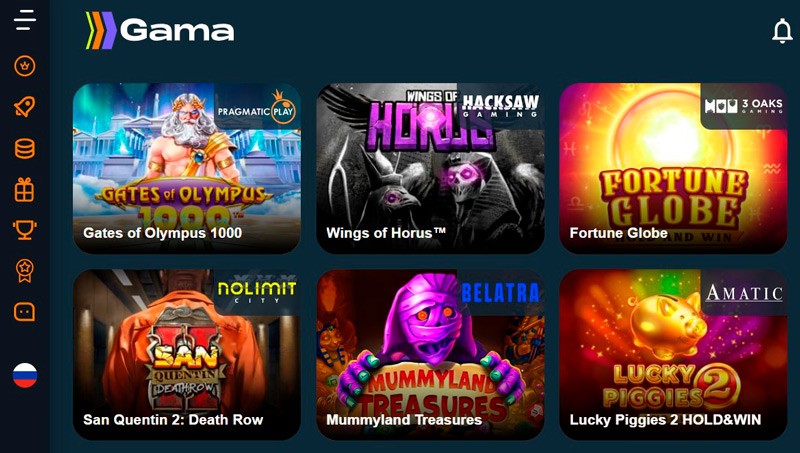Open the star medal badge icon

25,271
